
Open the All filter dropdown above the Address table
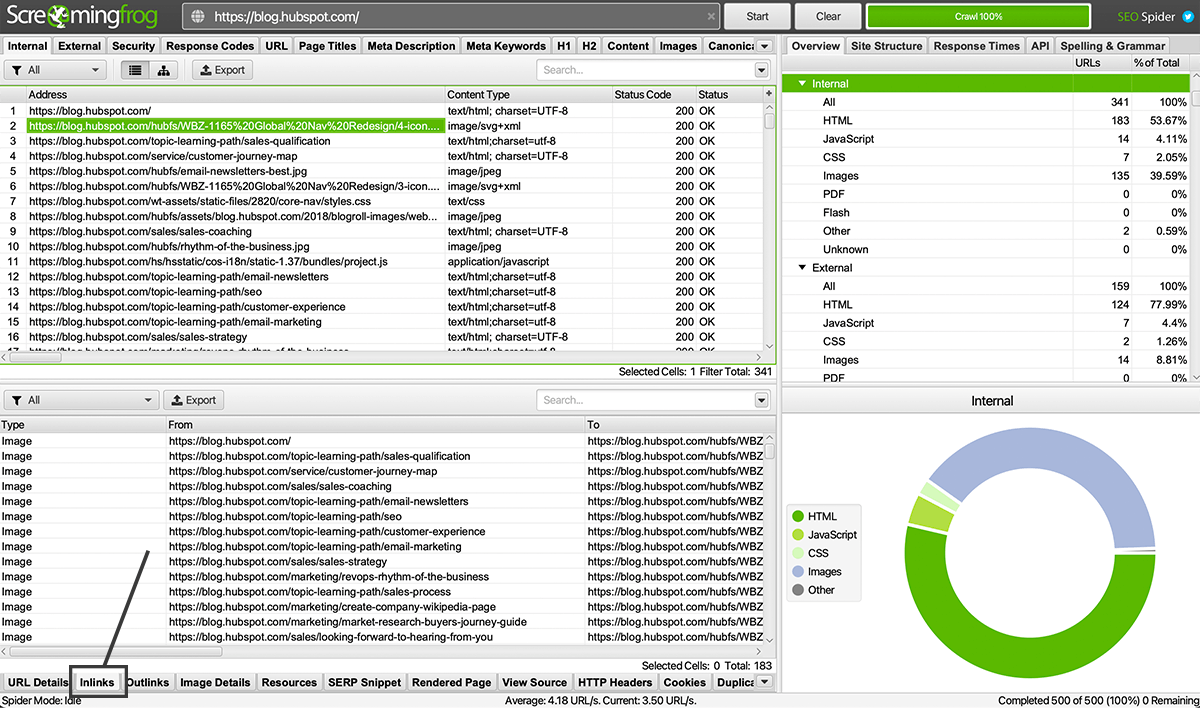[55, 70]
